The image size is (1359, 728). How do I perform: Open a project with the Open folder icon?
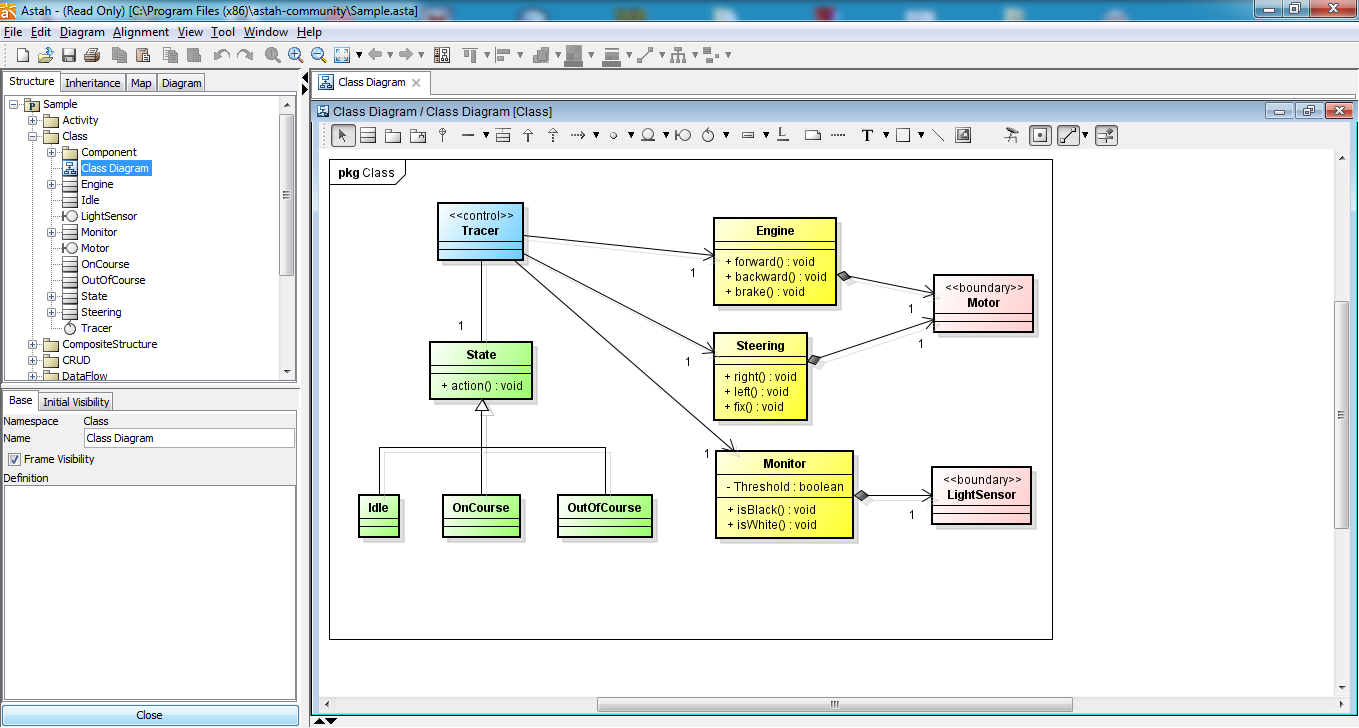click(45, 55)
